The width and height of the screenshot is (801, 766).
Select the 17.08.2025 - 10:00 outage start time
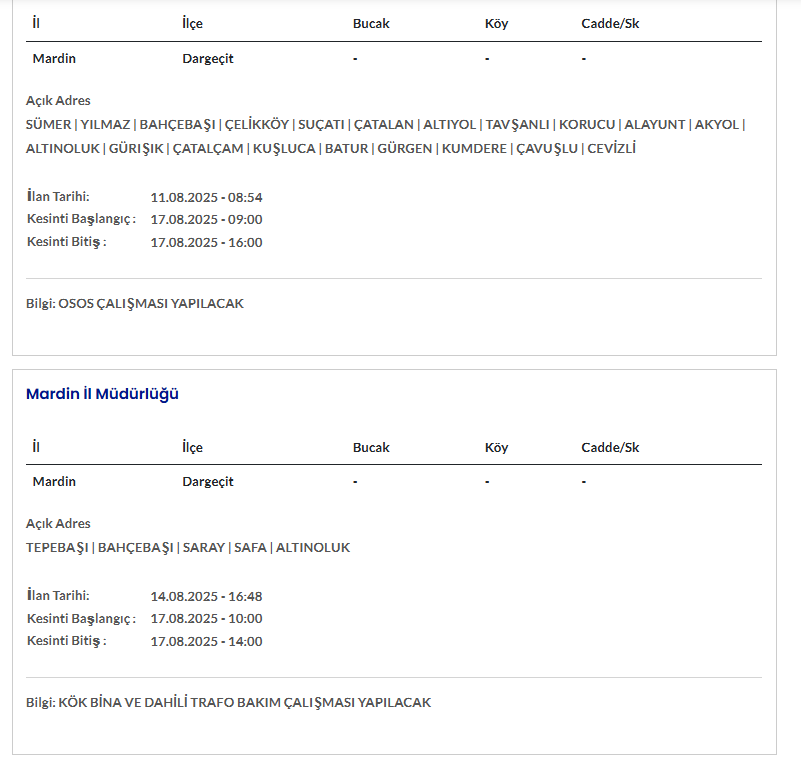tap(206, 619)
